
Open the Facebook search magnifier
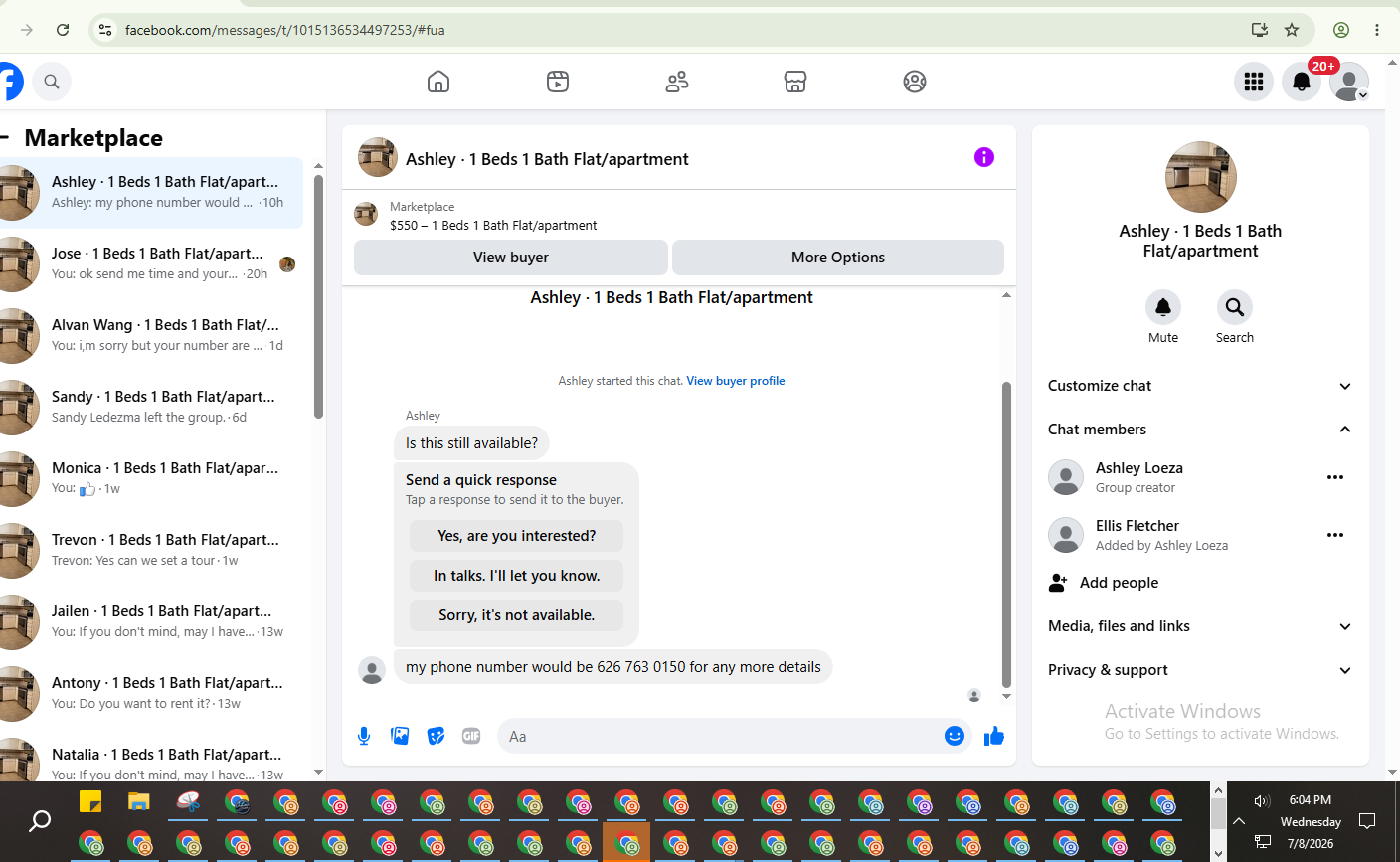pyautogui.click(x=52, y=82)
